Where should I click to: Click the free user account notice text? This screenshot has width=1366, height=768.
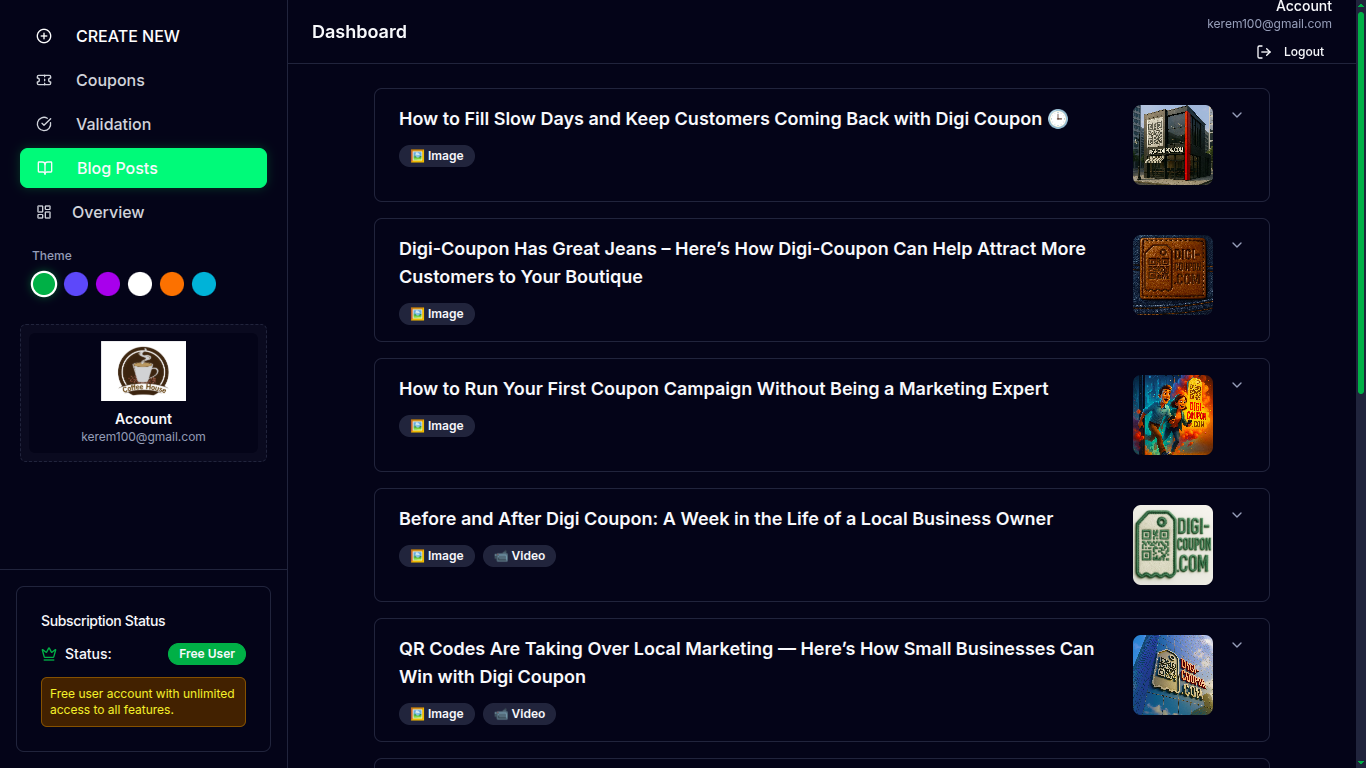143,702
